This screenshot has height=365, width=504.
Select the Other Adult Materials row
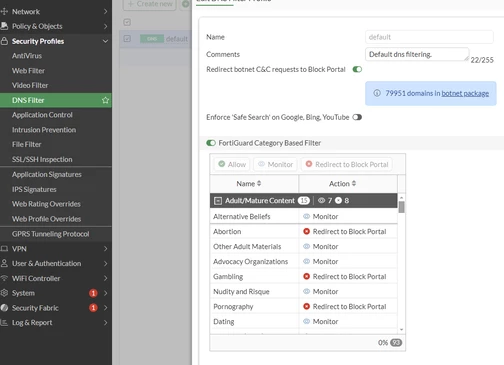click(304, 246)
